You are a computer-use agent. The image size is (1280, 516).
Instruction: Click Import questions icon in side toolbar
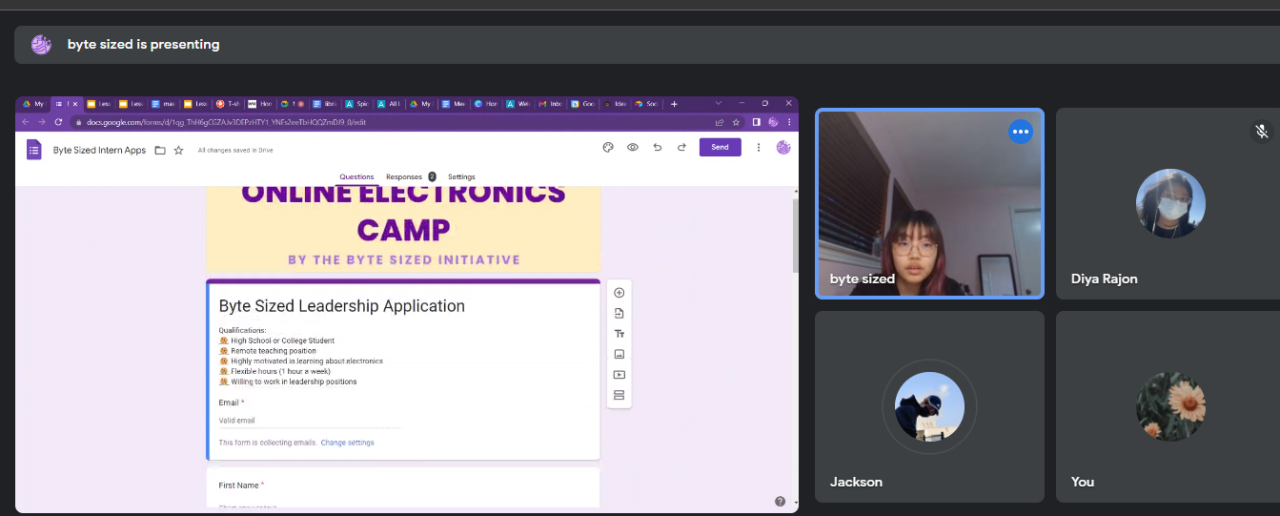tap(619, 313)
